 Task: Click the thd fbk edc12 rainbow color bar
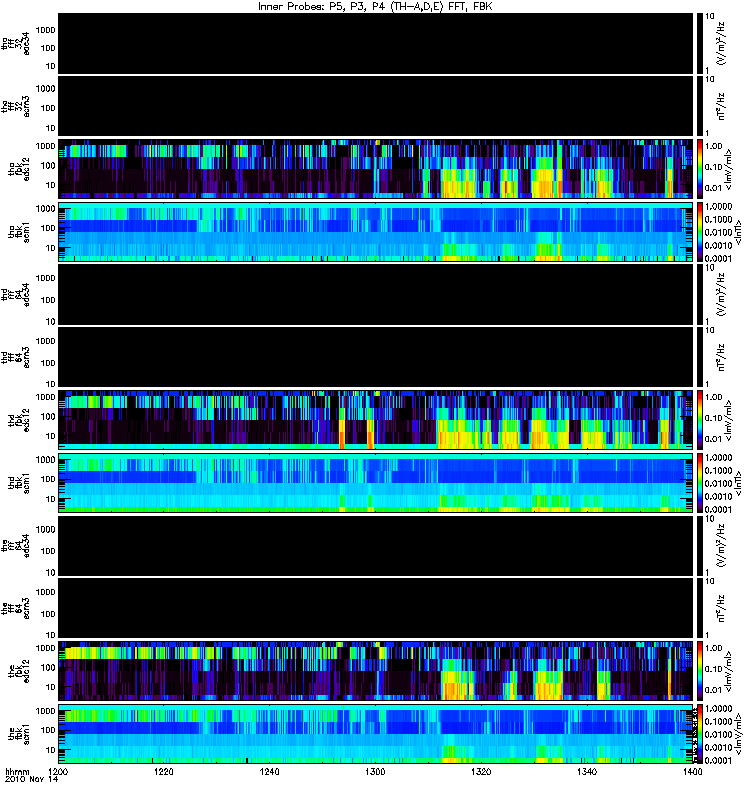pyautogui.click(x=699, y=420)
